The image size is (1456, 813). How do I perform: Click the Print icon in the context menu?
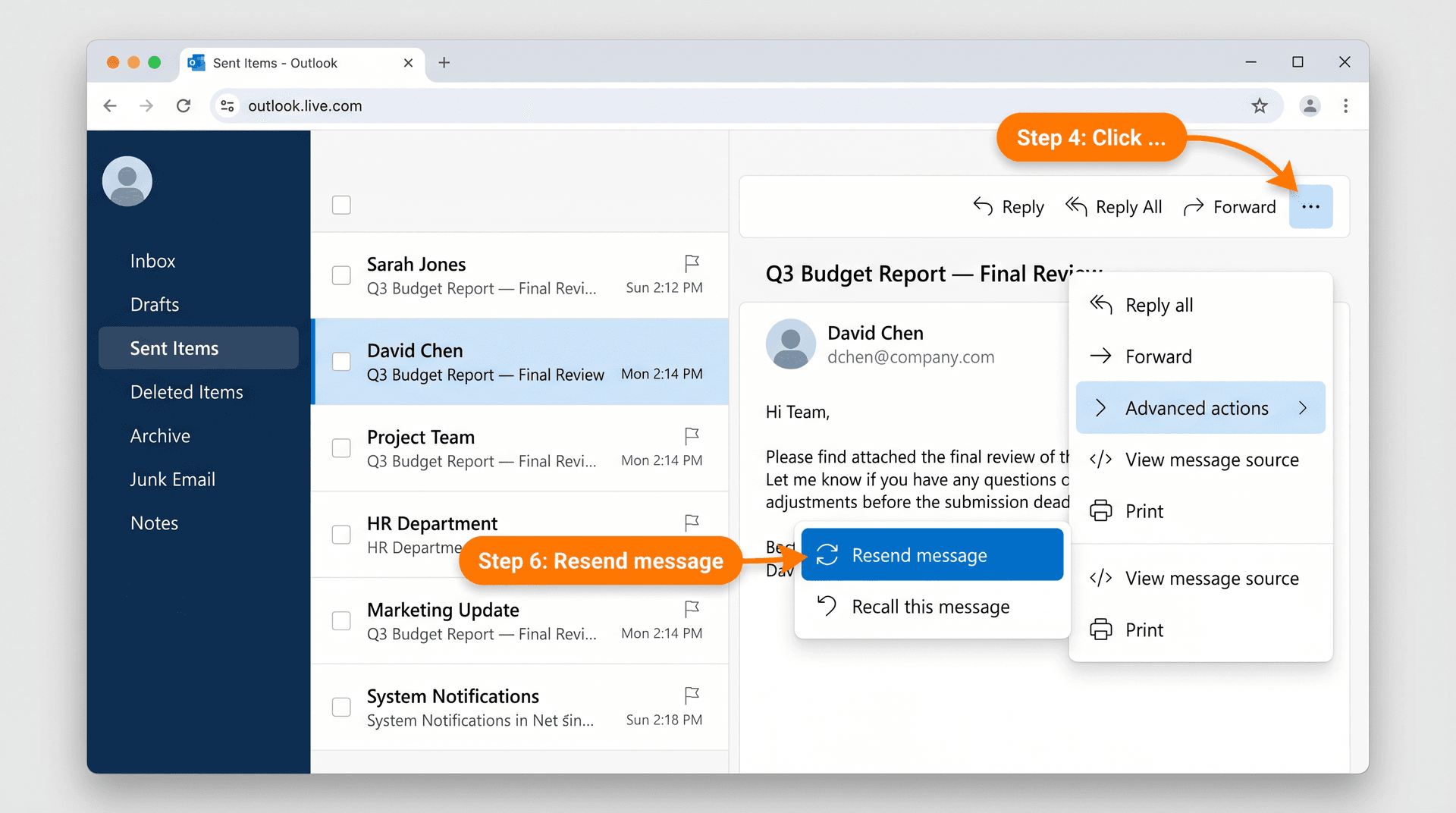1101,510
